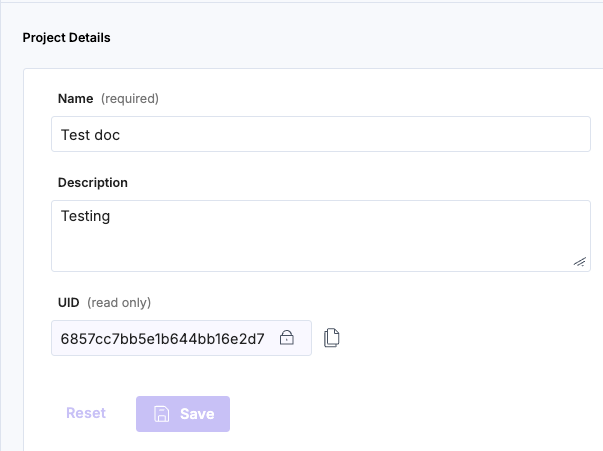The image size is (603, 451).
Task: Click the Description field label
Action: tap(93, 183)
